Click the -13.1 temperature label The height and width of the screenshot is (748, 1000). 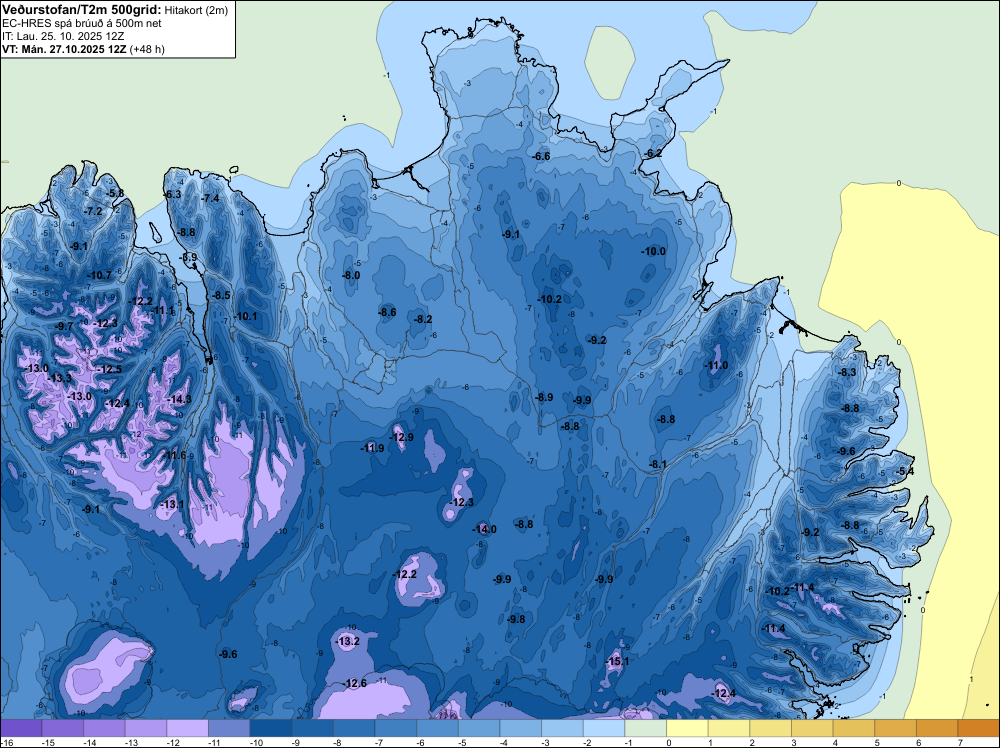(x=172, y=504)
